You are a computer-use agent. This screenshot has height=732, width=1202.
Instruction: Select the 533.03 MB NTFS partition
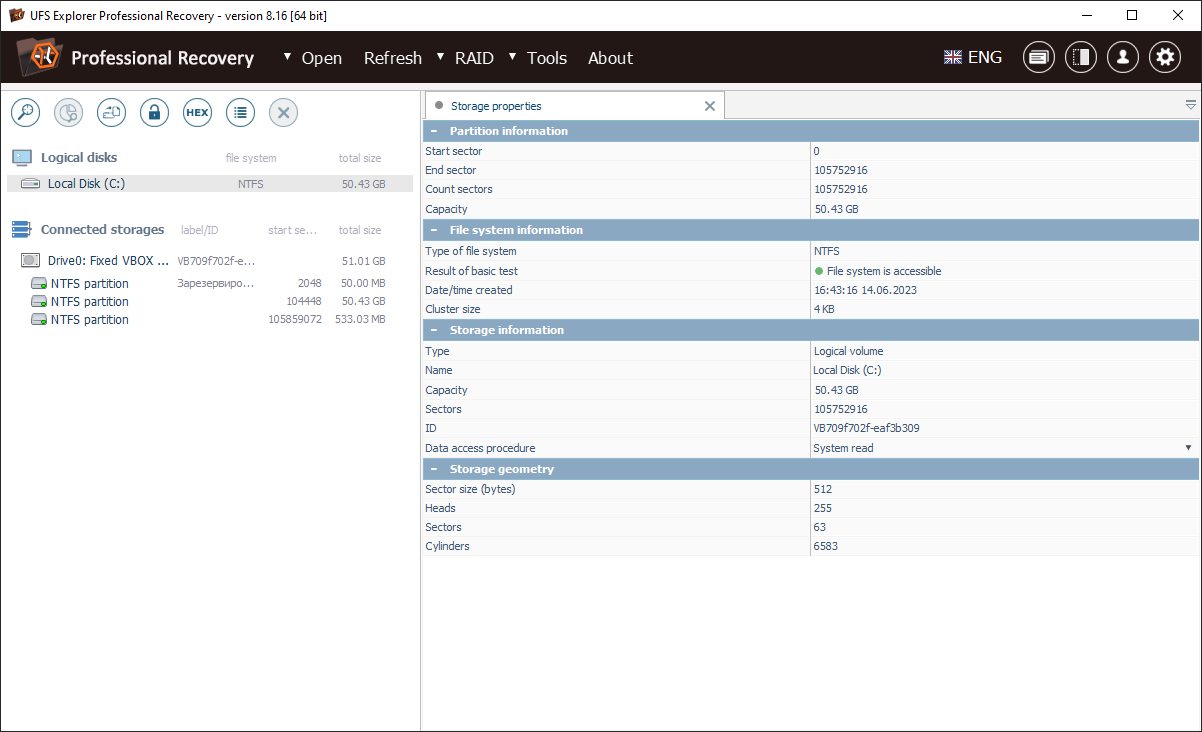(x=90, y=320)
